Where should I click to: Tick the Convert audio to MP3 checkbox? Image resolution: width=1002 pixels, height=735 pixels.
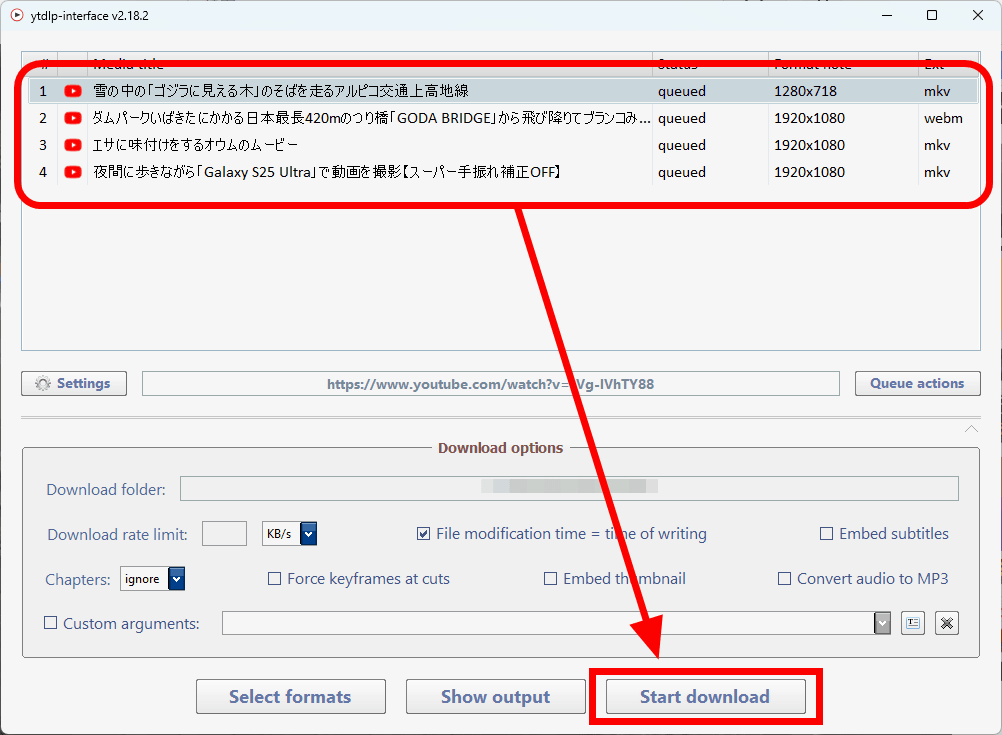tap(785, 579)
